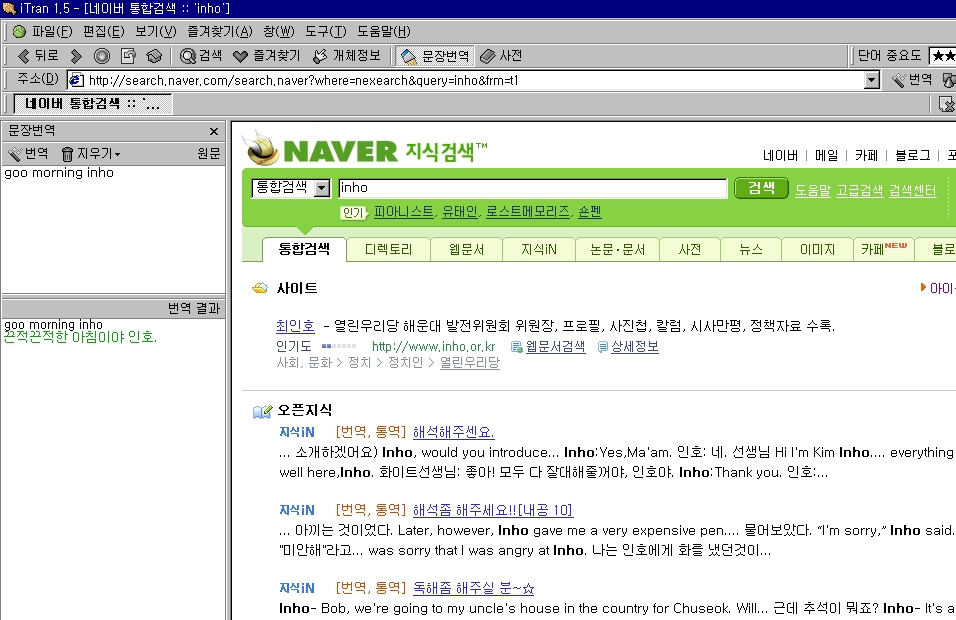
Task: Switch to the 웹문서 search tab
Action: [466, 249]
